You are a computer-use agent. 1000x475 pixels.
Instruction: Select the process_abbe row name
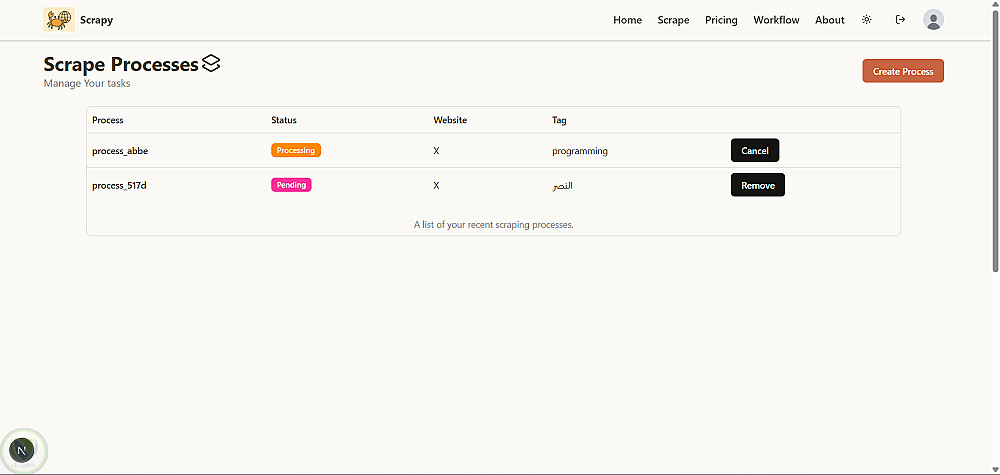120,151
